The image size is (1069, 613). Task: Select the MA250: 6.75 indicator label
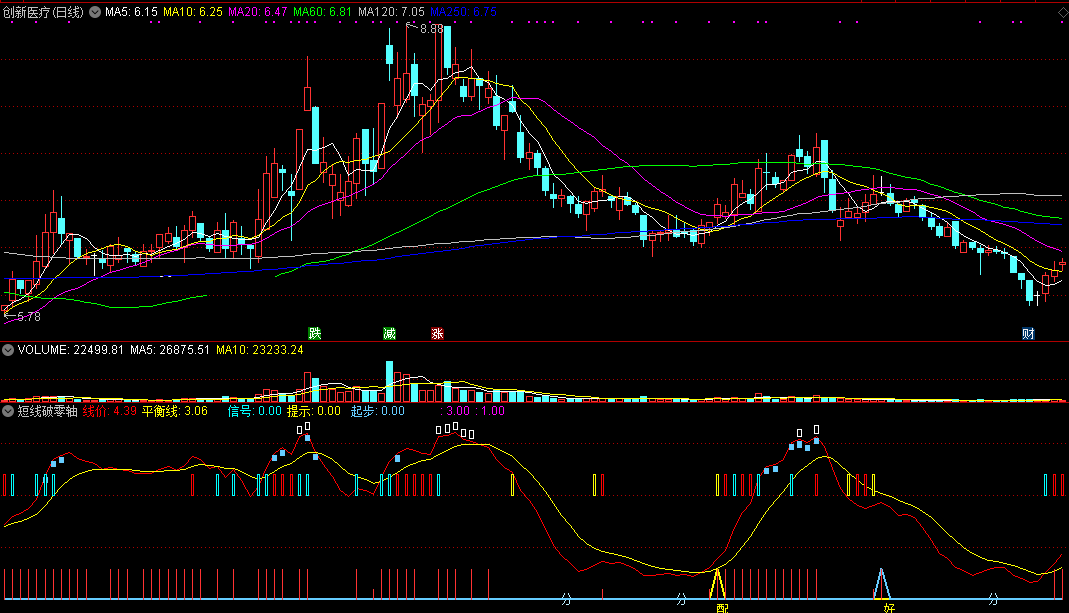click(464, 12)
